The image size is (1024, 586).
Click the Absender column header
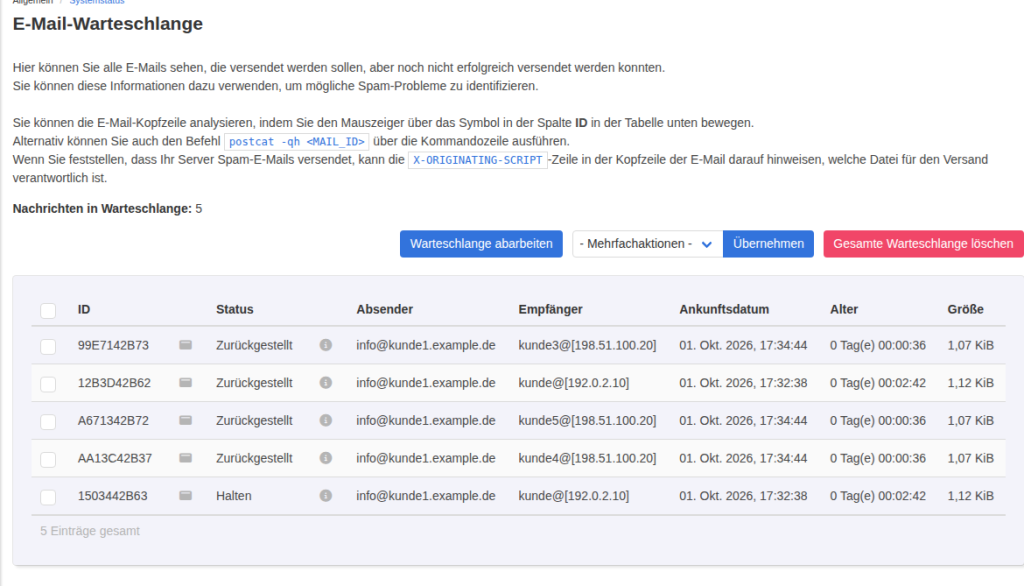[x=385, y=309]
